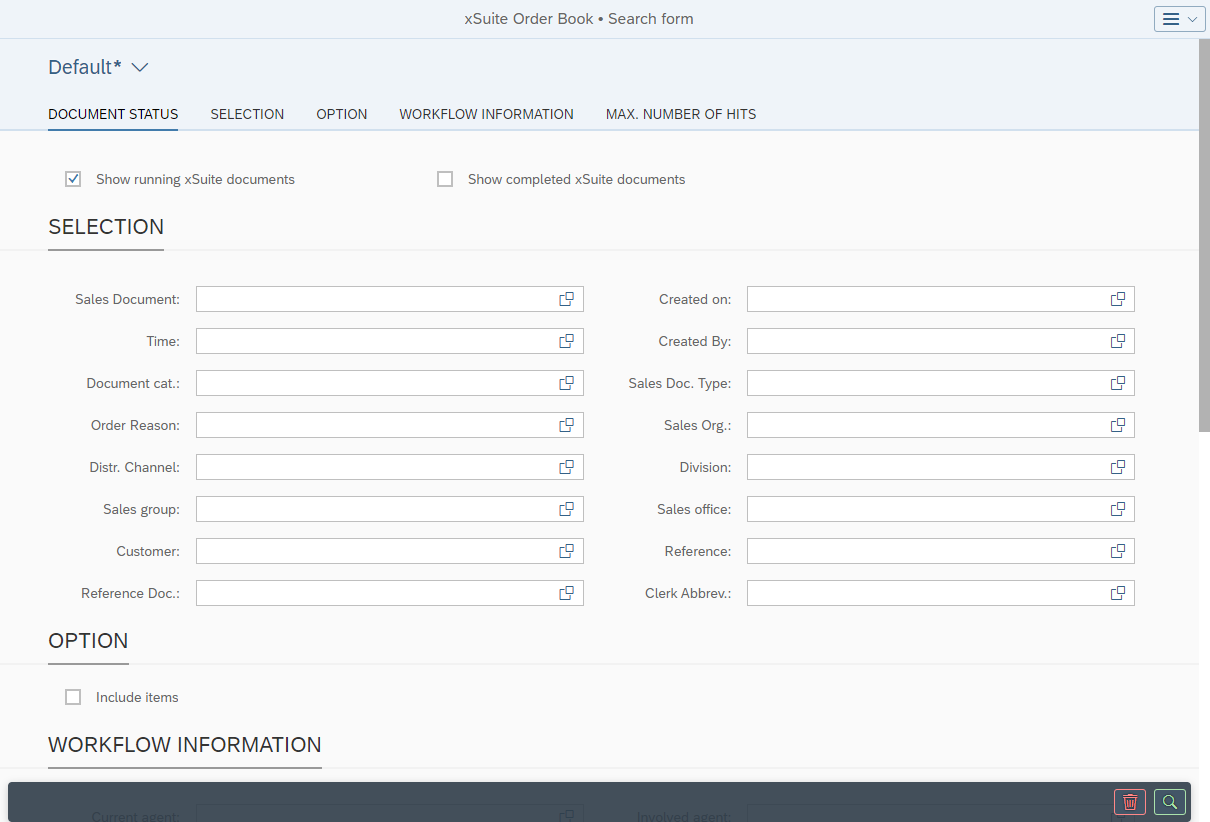Open value help icon for Sales Document field
1210x822 pixels.
566,299
